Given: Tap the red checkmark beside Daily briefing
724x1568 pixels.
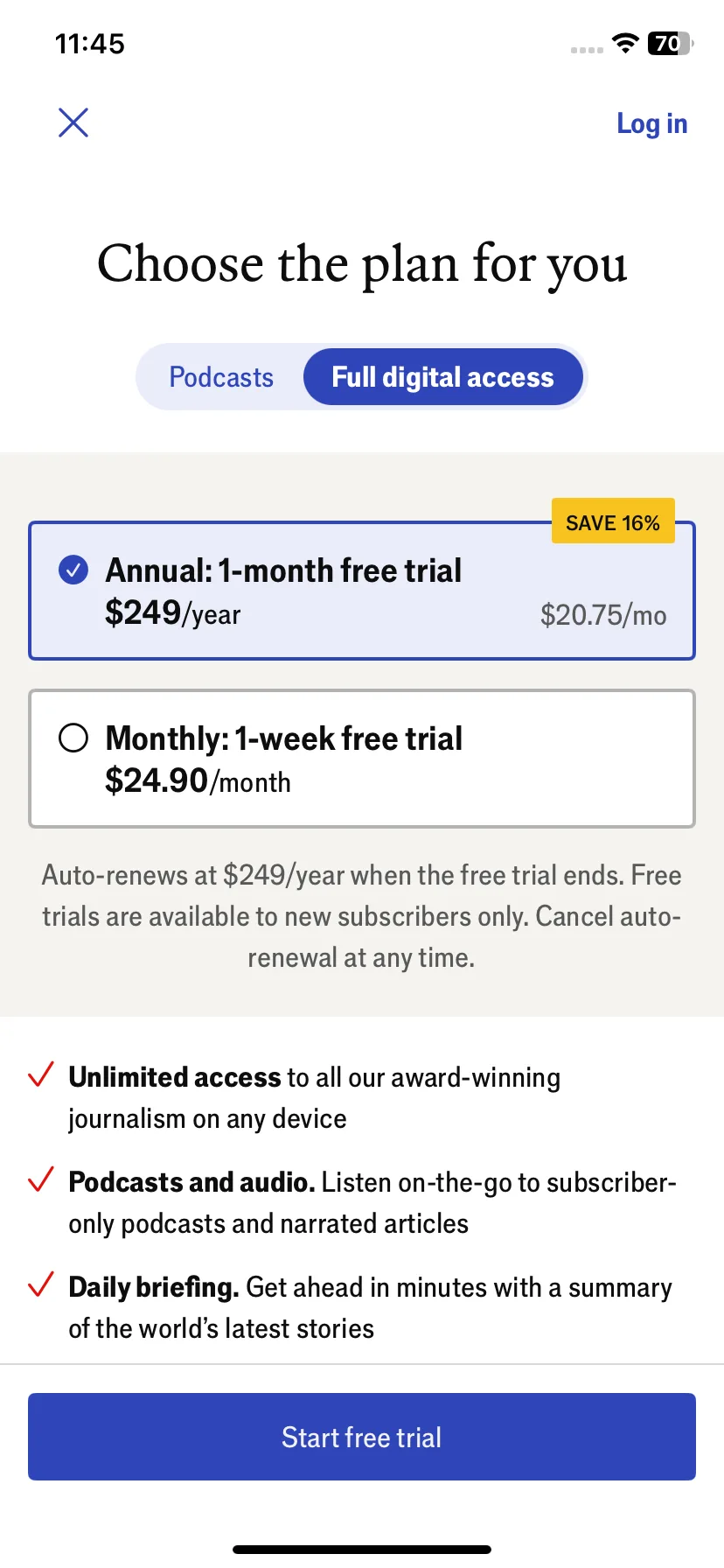Looking at the screenshot, I should point(41,1284).
